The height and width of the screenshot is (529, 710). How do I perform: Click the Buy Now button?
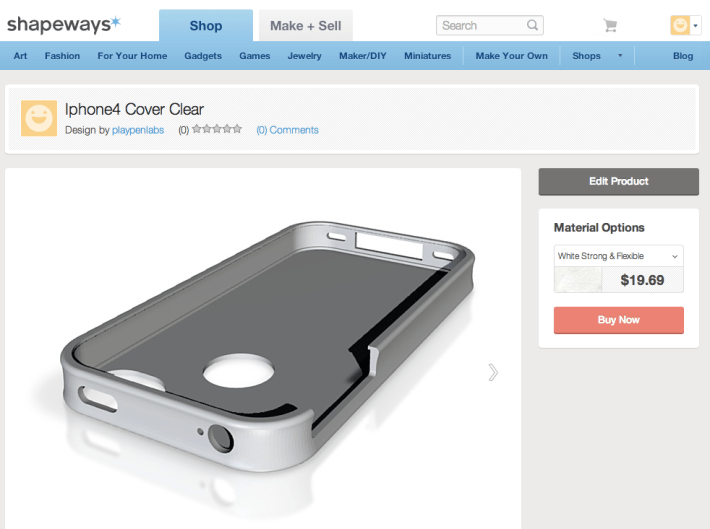click(x=619, y=320)
